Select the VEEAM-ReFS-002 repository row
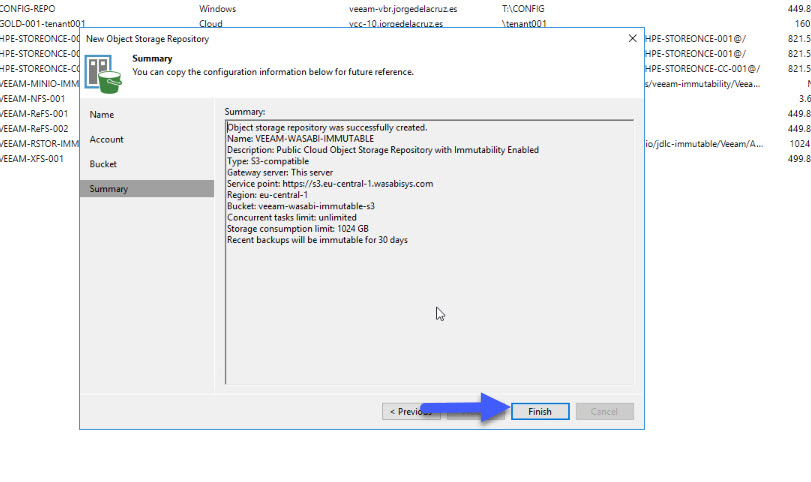The height and width of the screenshot is (482, 811). click(34, 129)
